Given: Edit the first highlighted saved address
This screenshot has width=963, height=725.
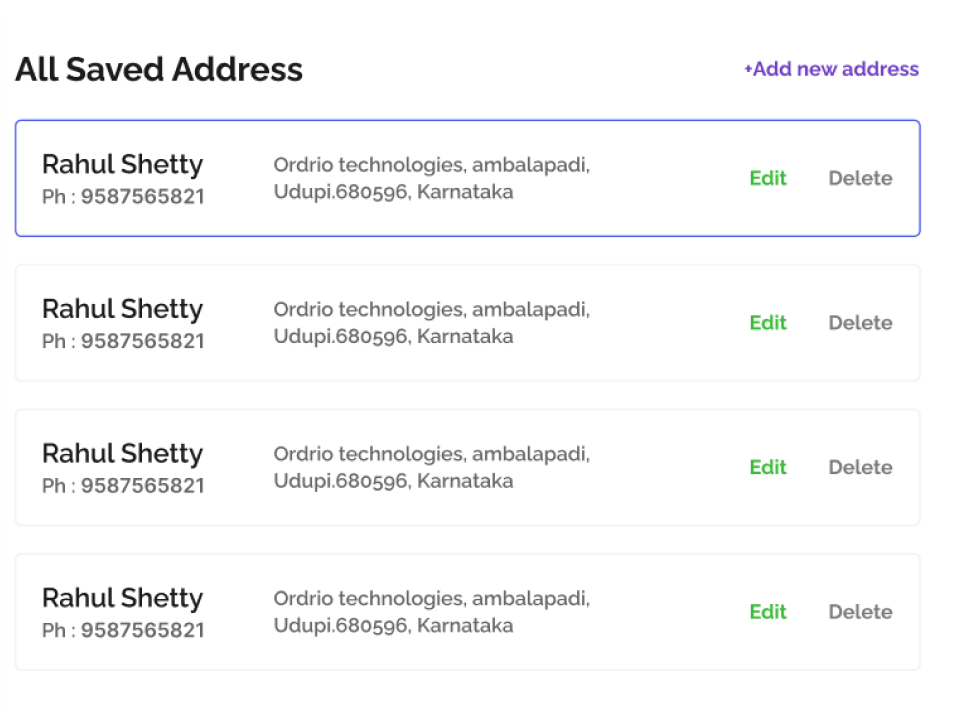Looking at the screenshot, I should tap(768, 178).
